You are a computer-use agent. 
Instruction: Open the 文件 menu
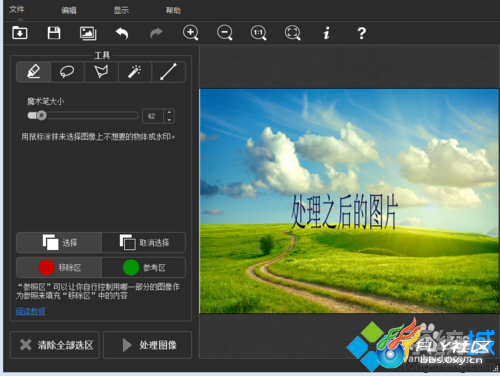pyautogui.click(x=17, y=9)
